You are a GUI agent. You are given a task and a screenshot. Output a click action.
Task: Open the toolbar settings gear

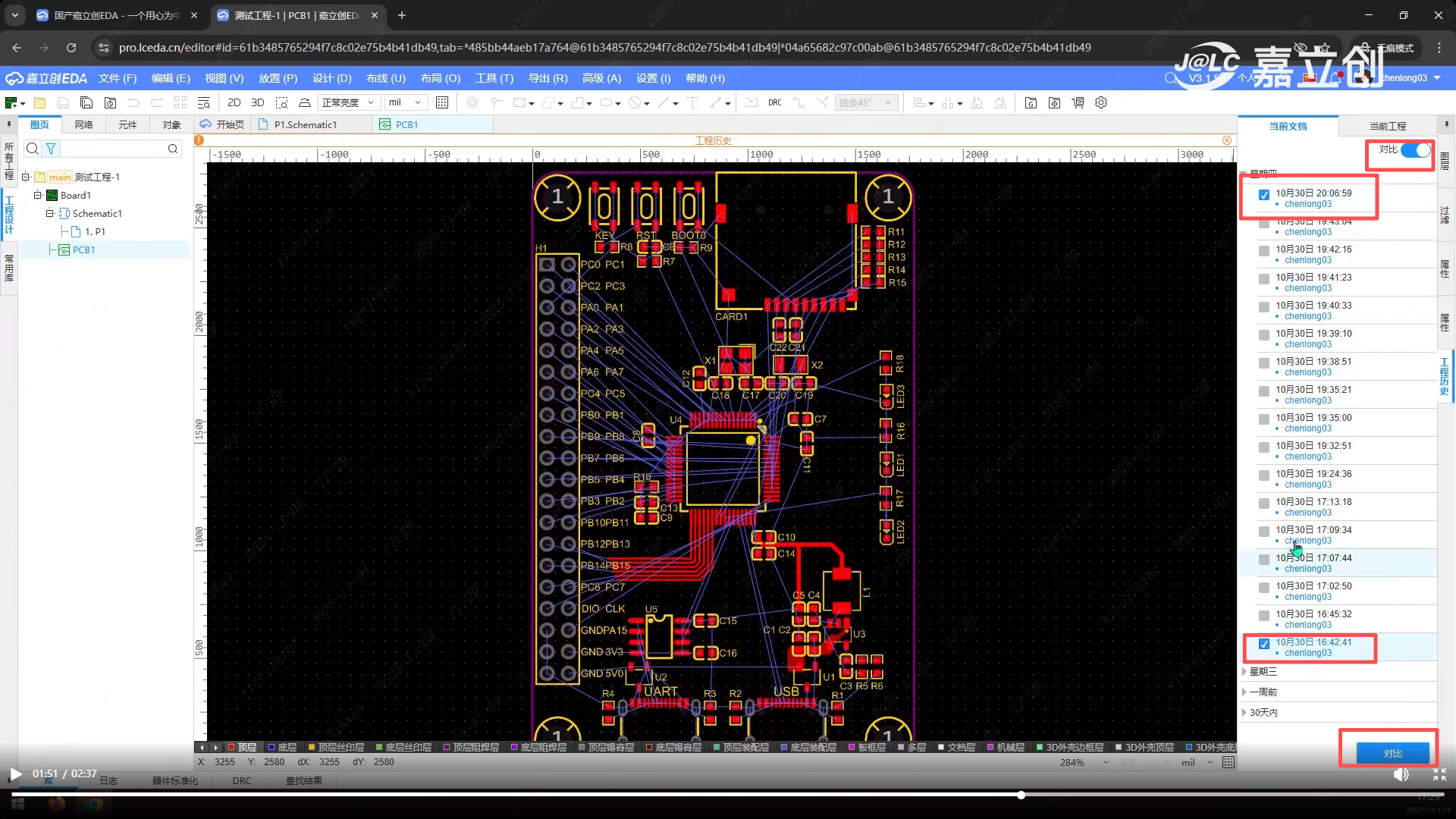(x=1101, y=102)
